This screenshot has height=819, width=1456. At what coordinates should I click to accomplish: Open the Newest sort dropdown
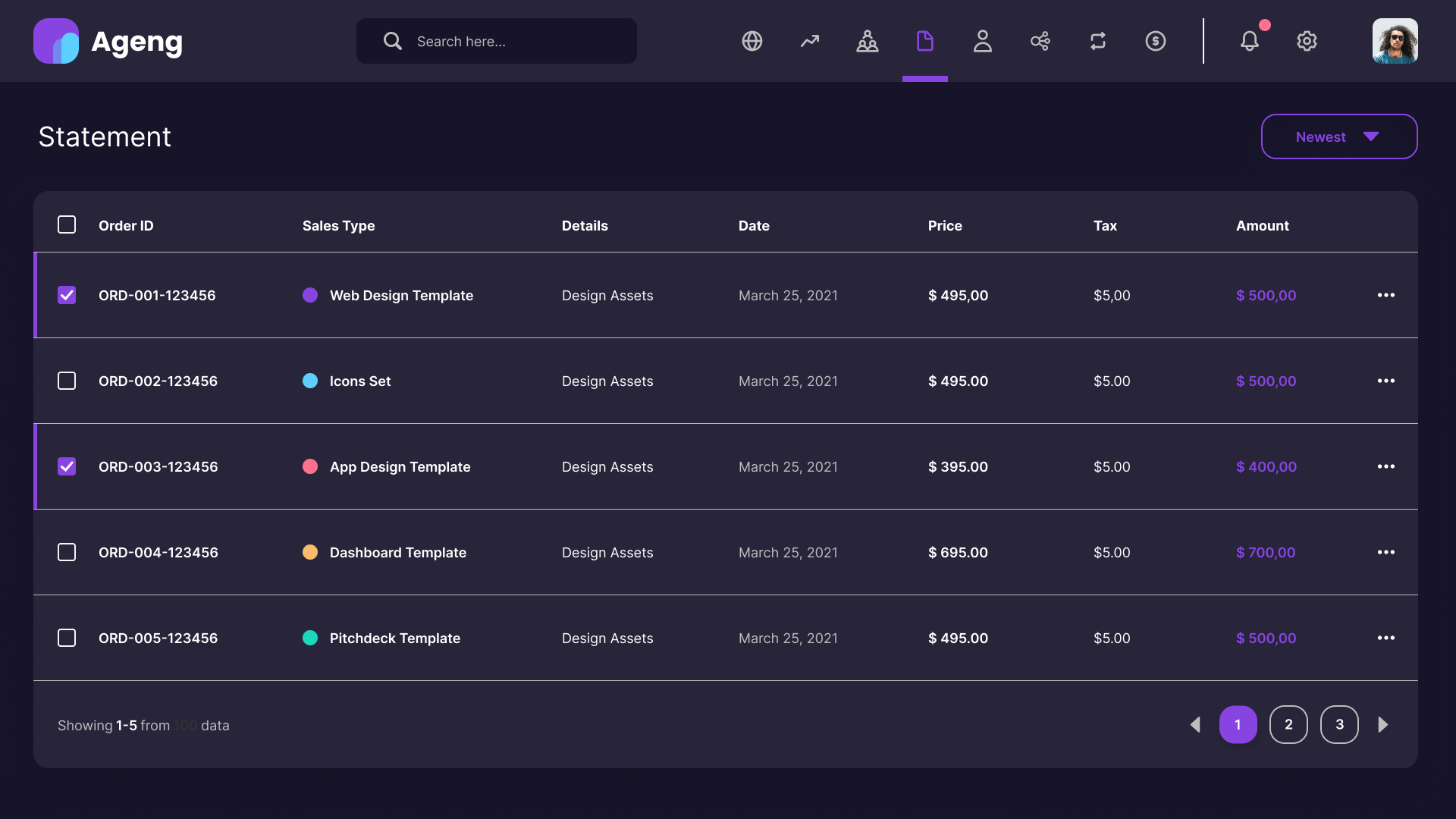1338,136
